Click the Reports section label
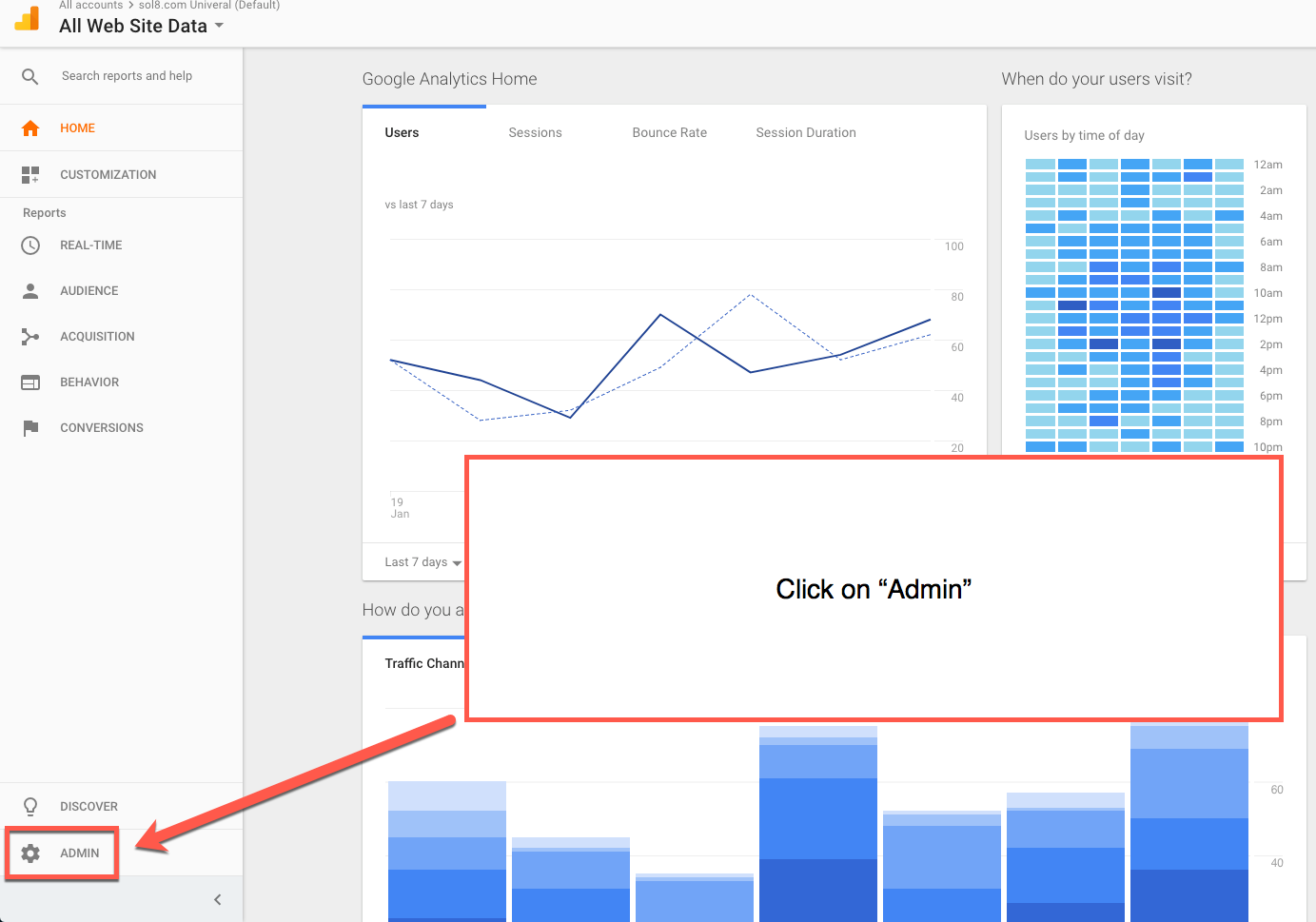 (x=45, y=213)
